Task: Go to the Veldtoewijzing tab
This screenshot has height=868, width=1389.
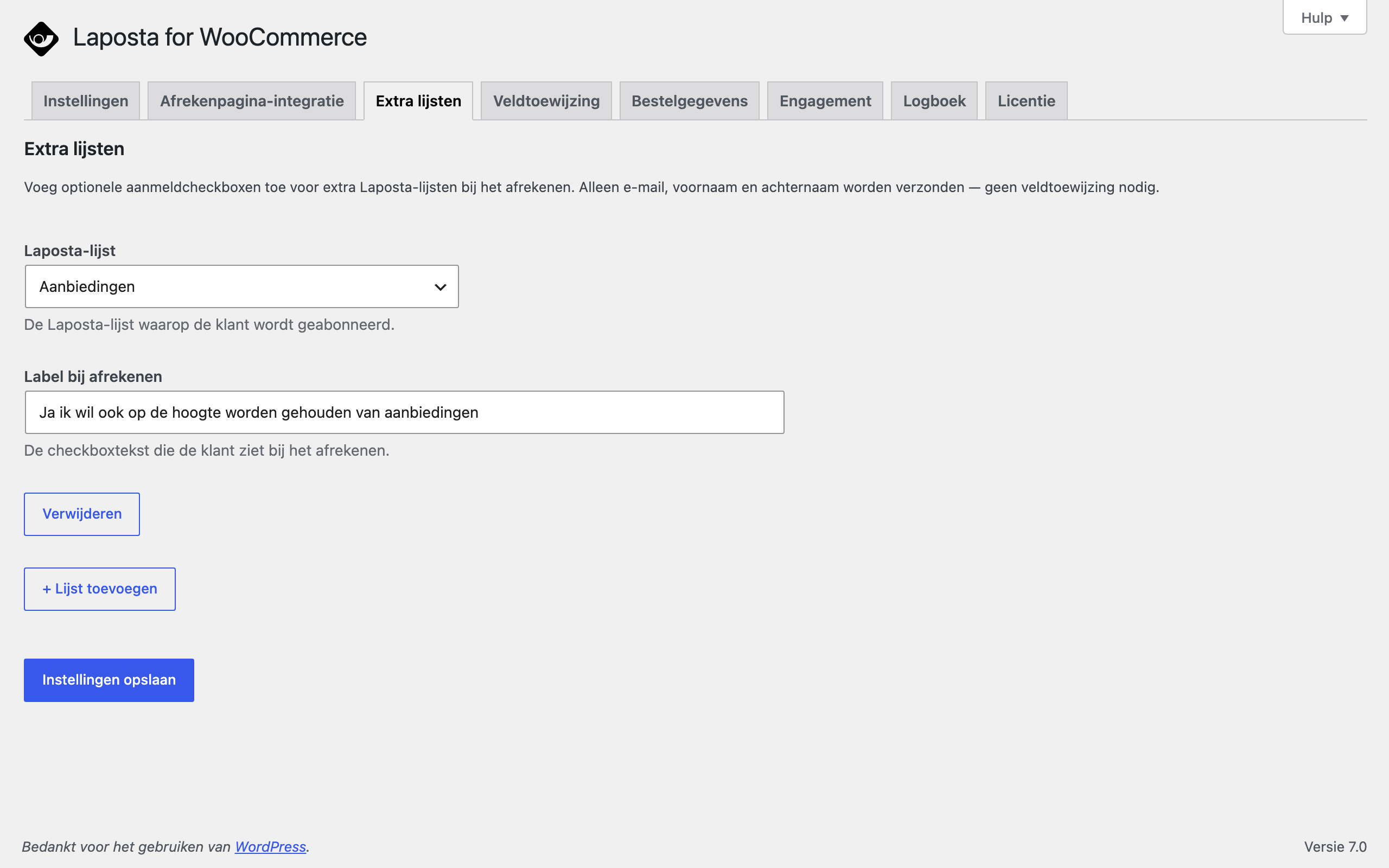Action: click(x=546, y=101)
